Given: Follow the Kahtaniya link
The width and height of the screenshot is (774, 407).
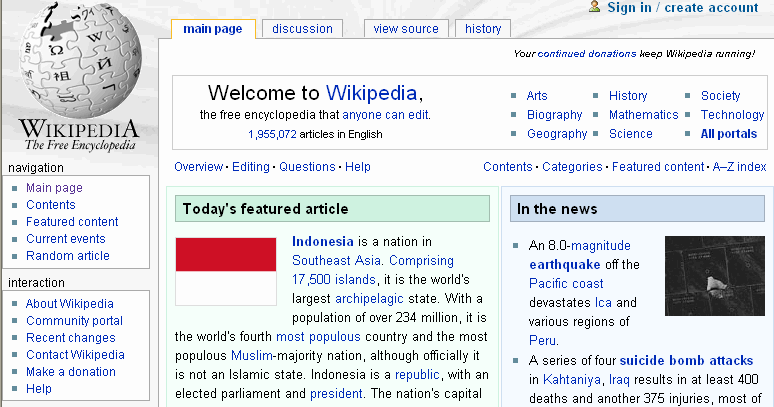Looking at the screenshot, I should (x=572, y=380).
